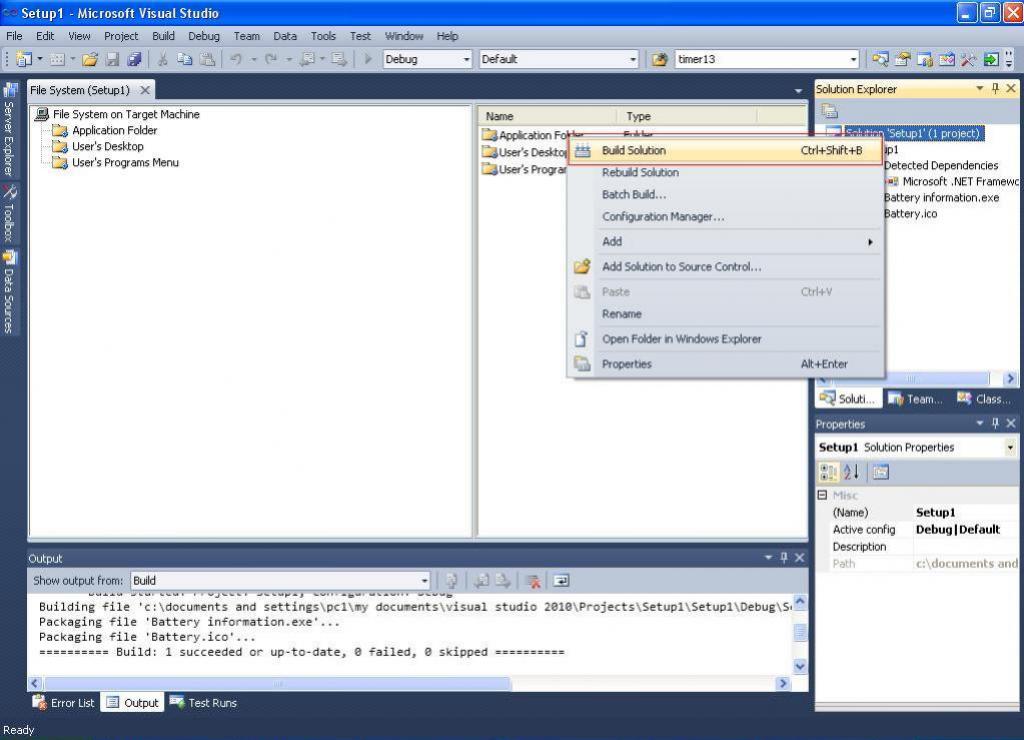Switch to the Test Runs tab
The image size is (1024, 740).
point(203,703)
